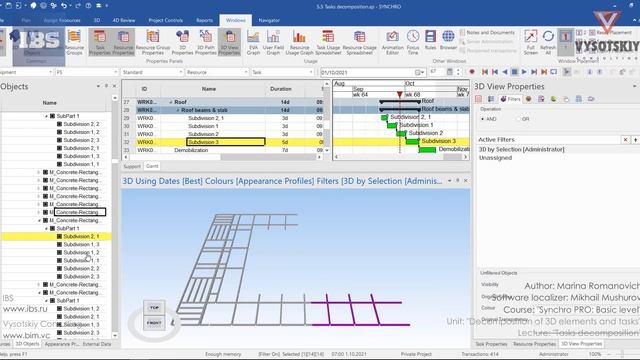Switch to the Filters tab
The height and width of the screenshot is (360, 640).
point(511,99)
